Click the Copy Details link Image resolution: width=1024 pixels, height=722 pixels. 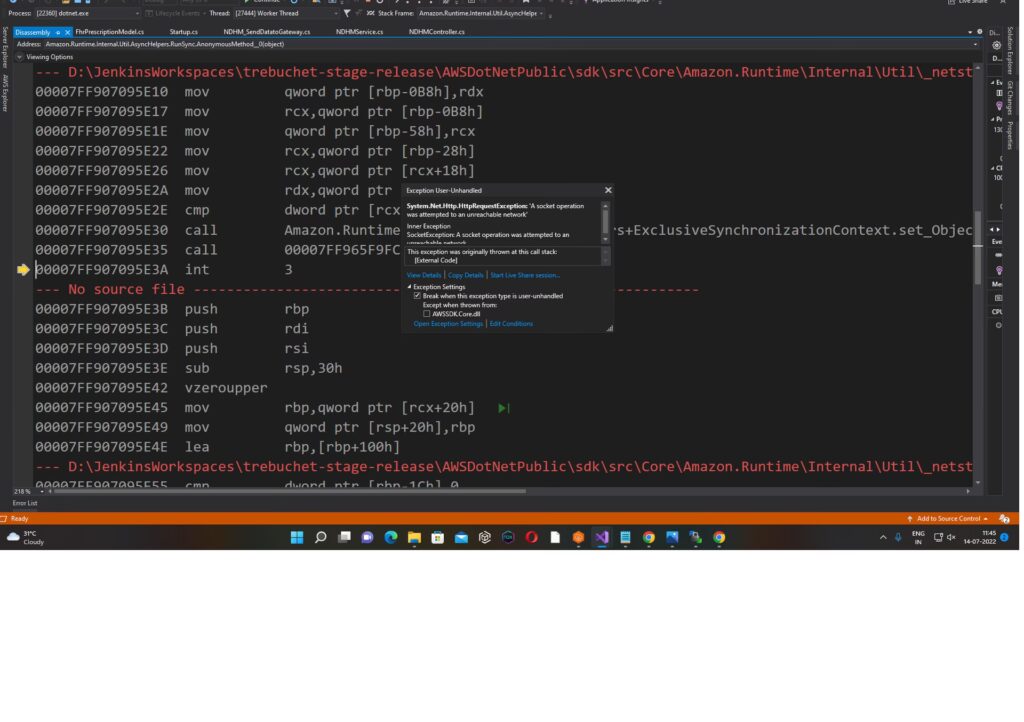click(466, 275)
